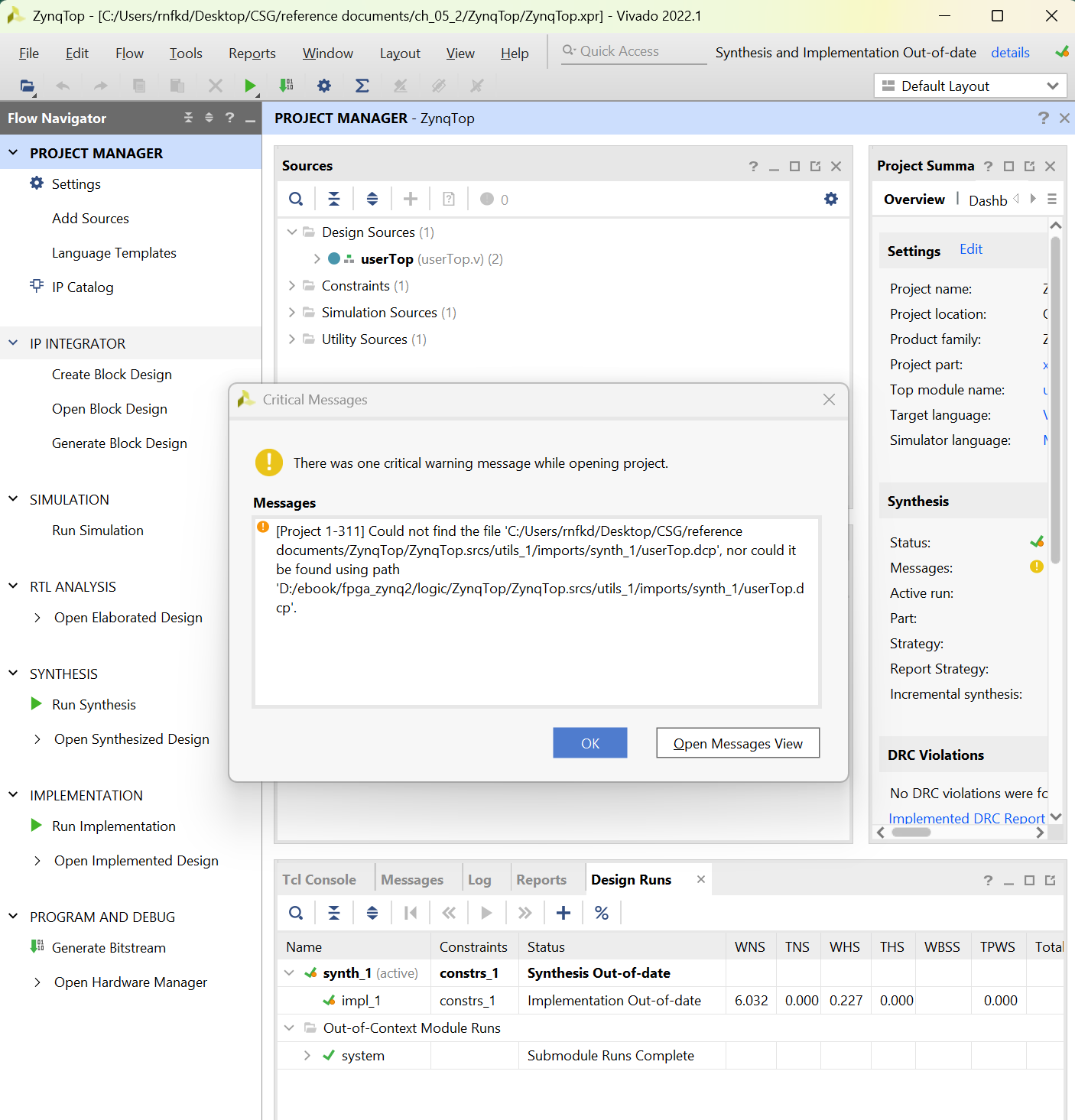This screenshot has width=1075, height=1120.
Task: Collapse all Flow Navigator sections
Action: tap(188, 118)
